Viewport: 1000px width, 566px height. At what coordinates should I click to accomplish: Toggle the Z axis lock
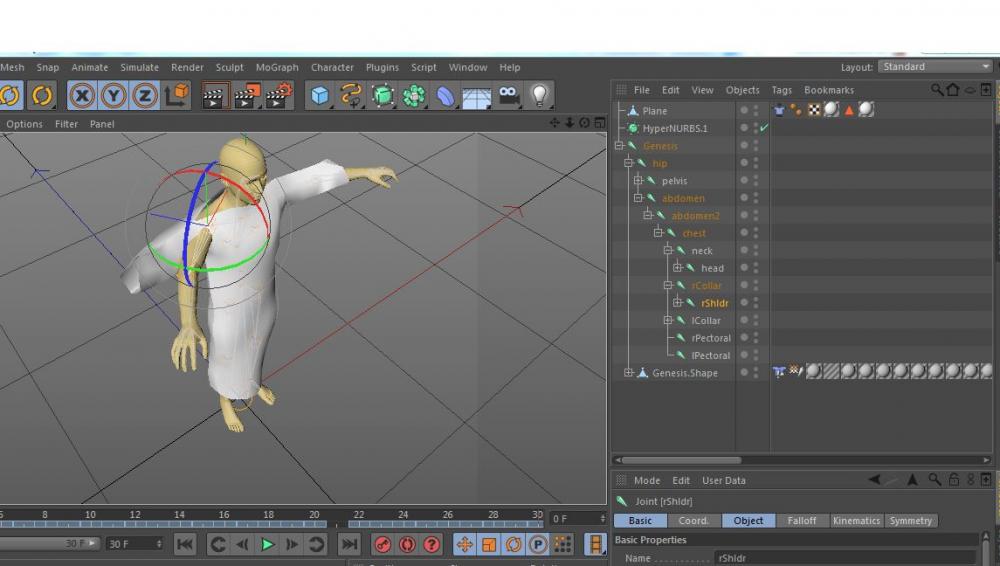(x=145, y=96)
